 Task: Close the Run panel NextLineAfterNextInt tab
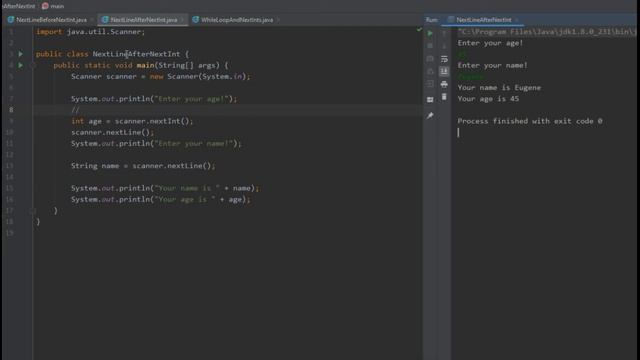pos(516,20)
